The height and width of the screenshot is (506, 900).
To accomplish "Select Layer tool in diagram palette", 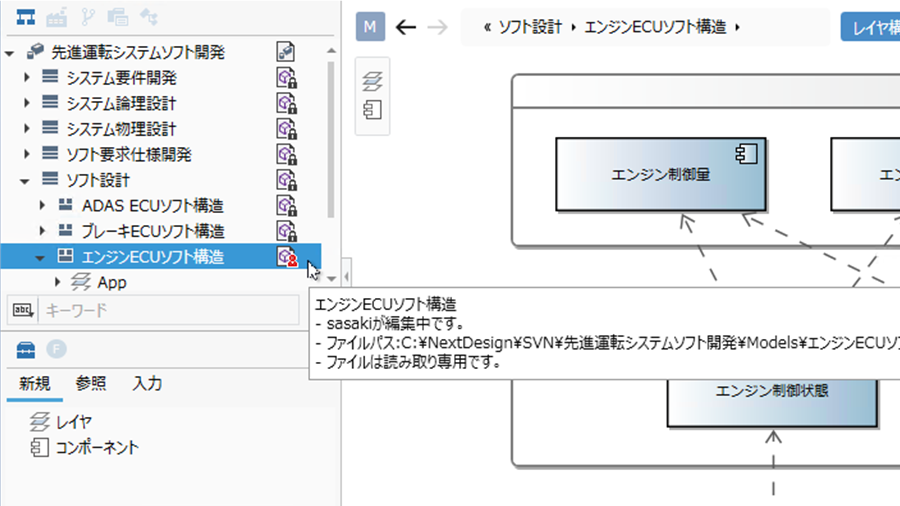I will (x=371, y=83).
